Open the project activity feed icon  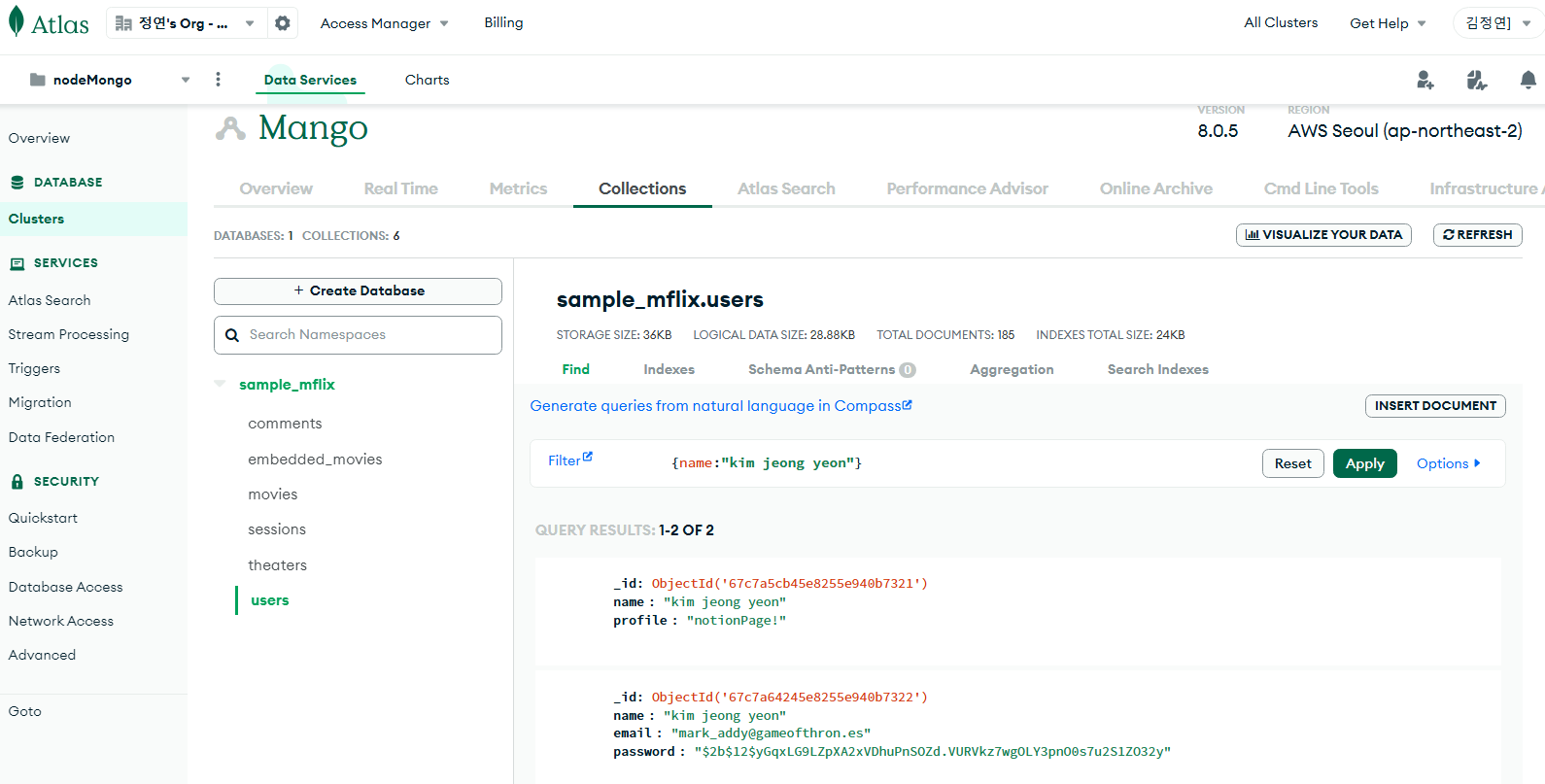pos(1477,80)
